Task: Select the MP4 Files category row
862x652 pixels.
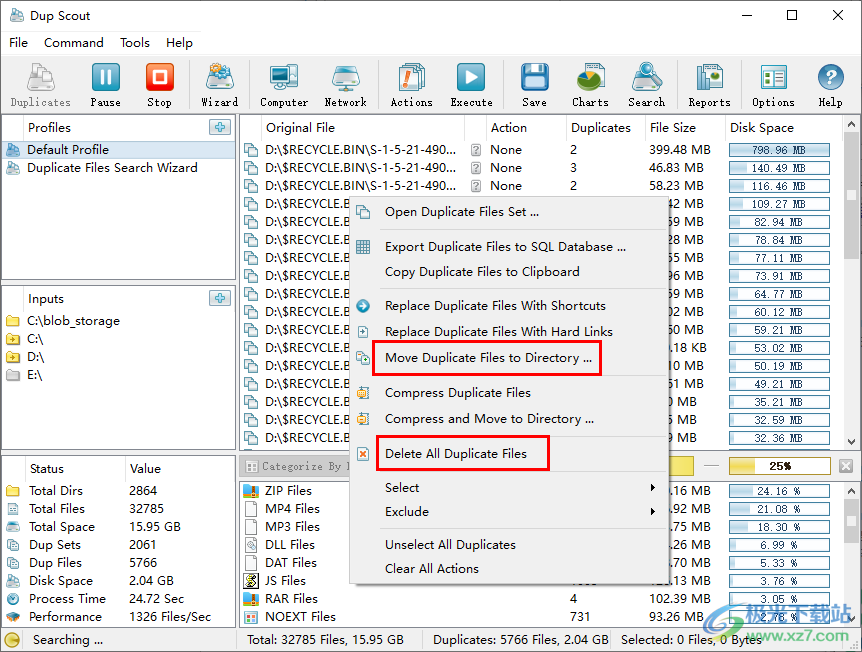Action: pos(297,509)
